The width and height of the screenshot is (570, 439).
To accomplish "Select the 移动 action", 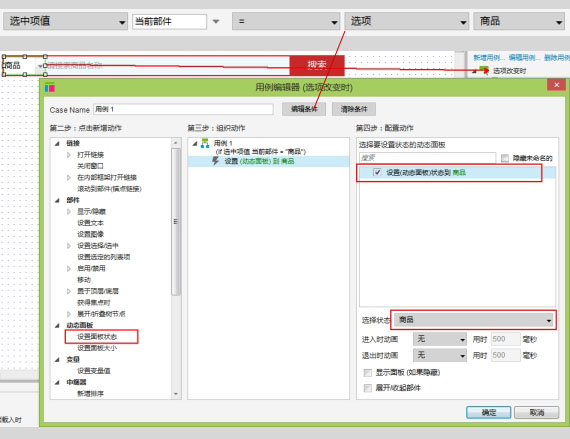I will coord(84,280).
